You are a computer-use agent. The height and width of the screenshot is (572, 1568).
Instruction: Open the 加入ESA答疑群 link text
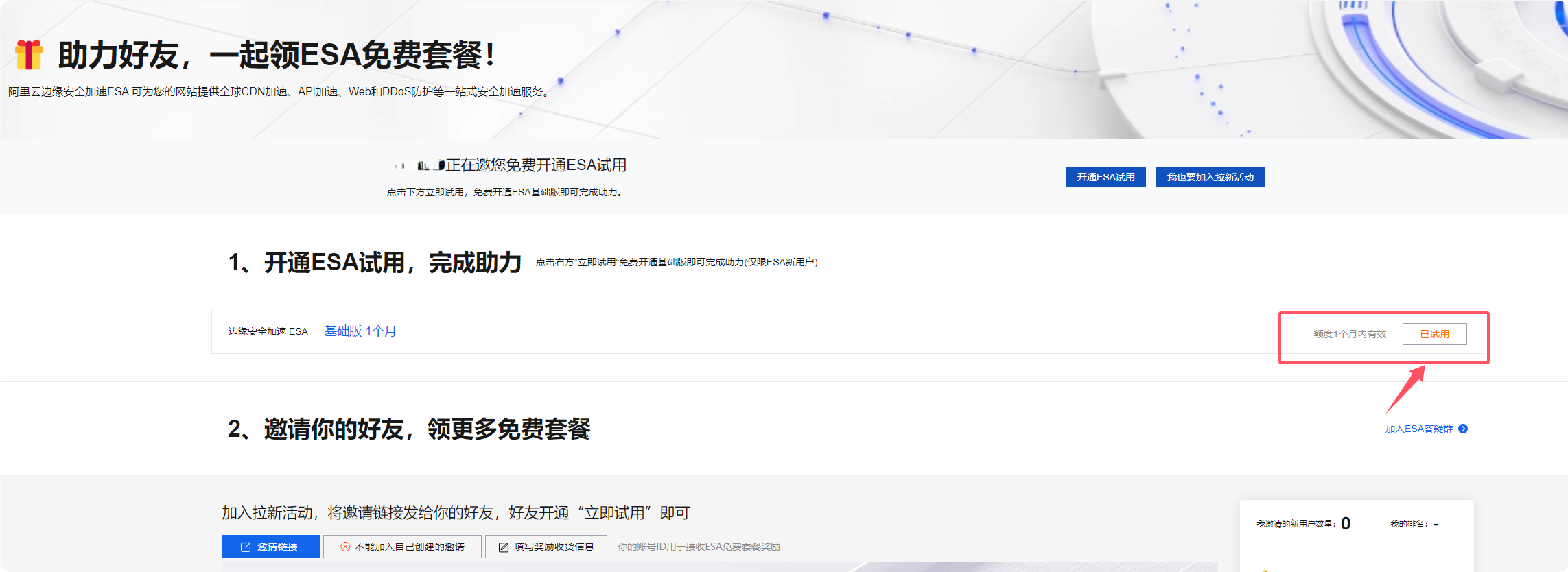[1418, 429]
